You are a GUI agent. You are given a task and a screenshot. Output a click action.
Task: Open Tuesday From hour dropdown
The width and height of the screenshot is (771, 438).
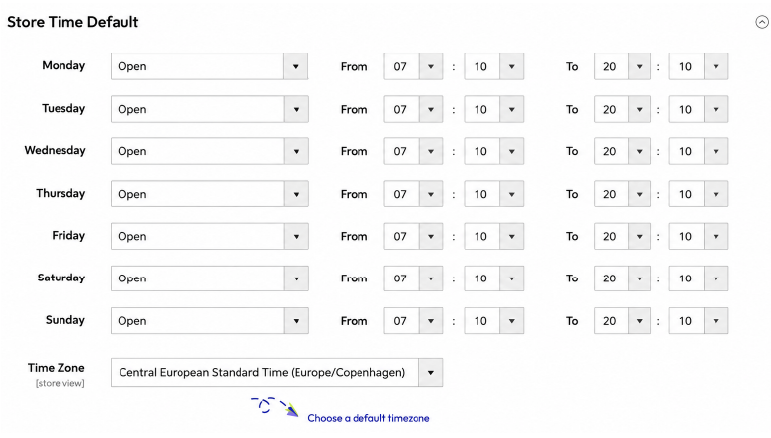point(413,109)
